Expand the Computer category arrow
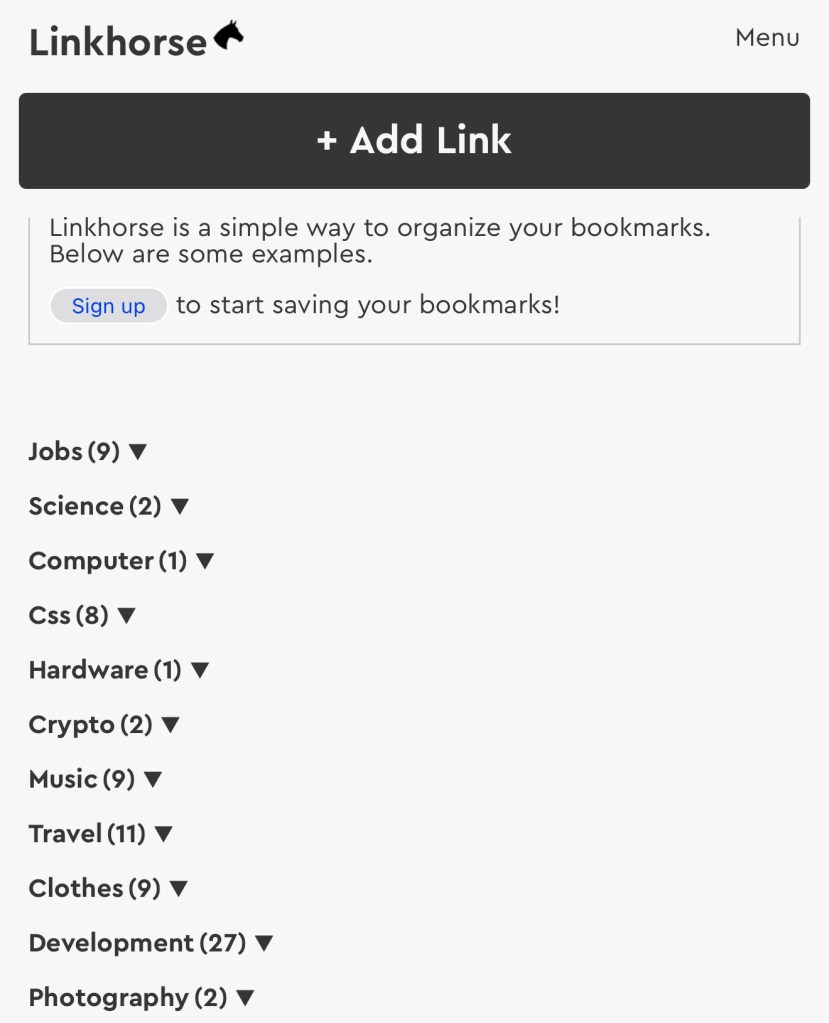Viewport: 829px width, 1023px height. pos(205,561)
